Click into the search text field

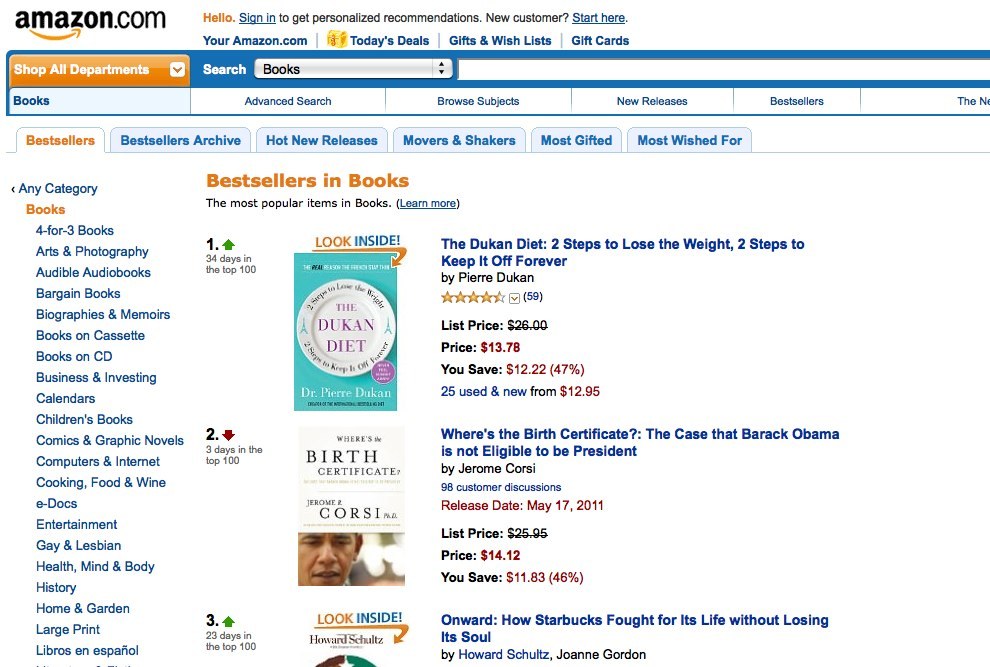point(720,69)
